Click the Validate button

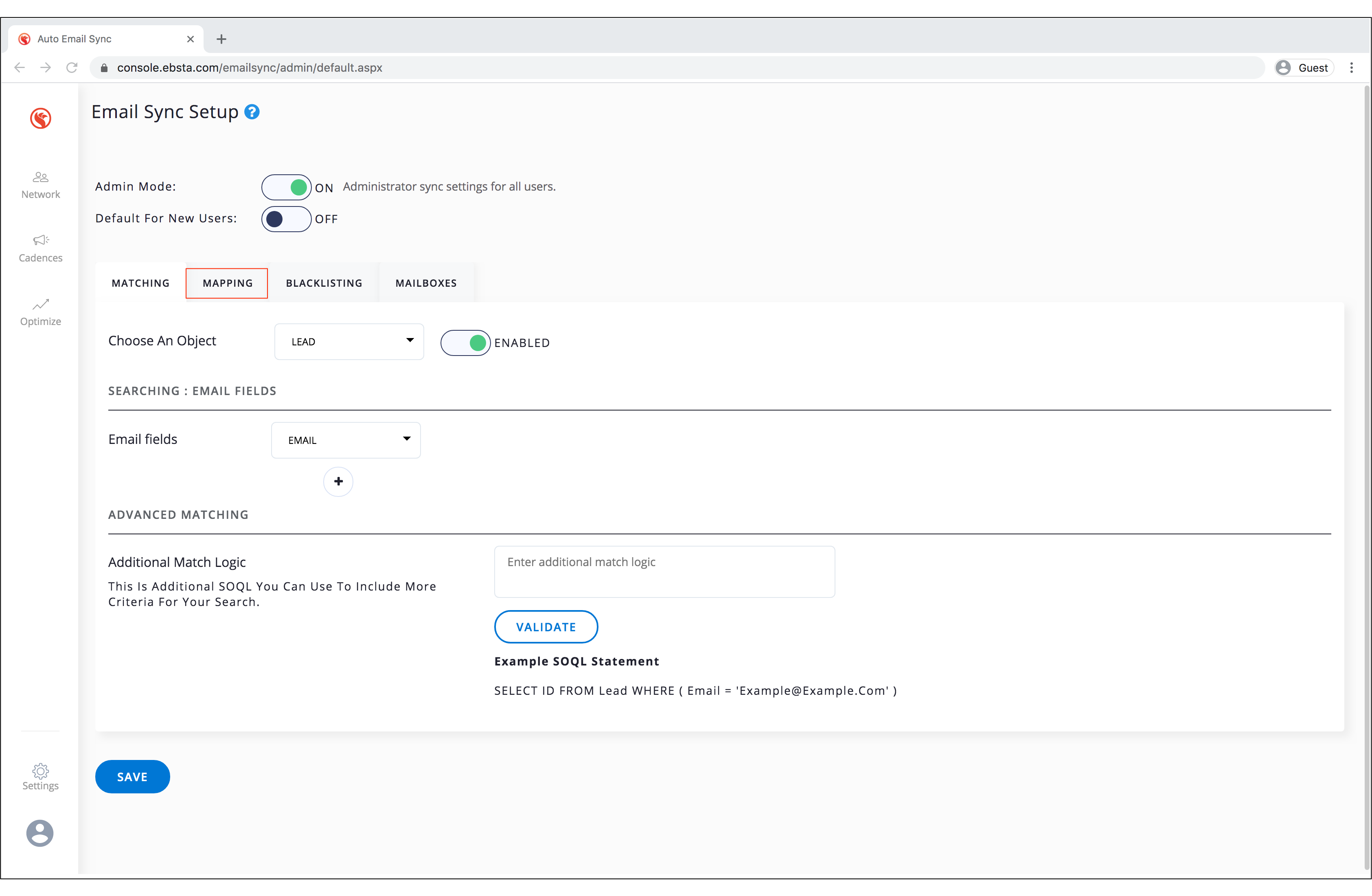pos(546,627)
